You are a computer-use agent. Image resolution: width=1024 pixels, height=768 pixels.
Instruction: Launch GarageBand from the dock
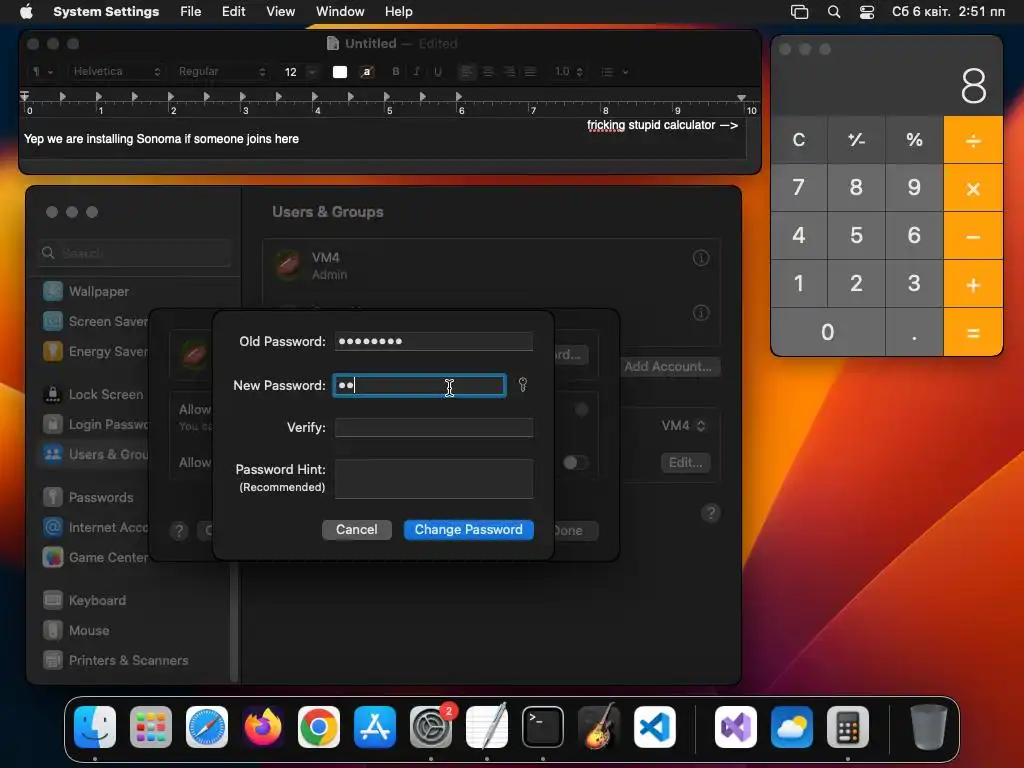(599, 727)
